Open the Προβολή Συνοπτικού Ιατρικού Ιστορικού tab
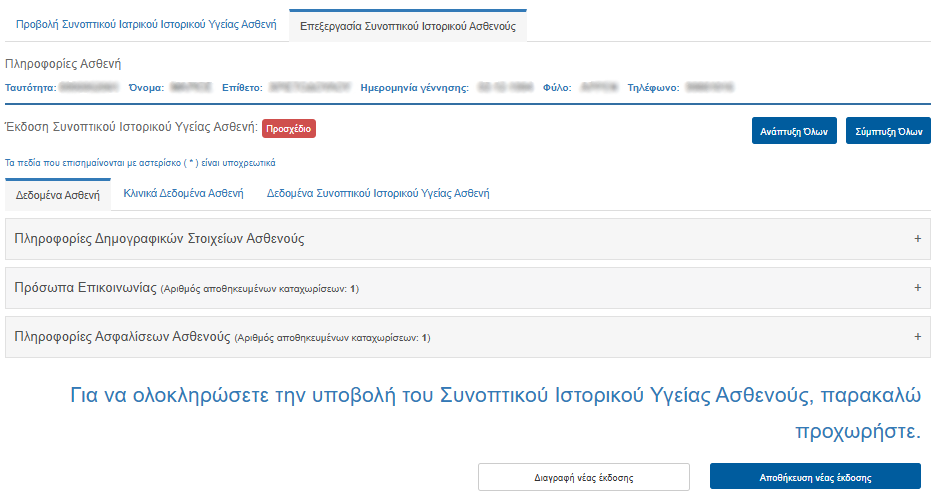This screenshot has height=503, width=937. point(146,25)
